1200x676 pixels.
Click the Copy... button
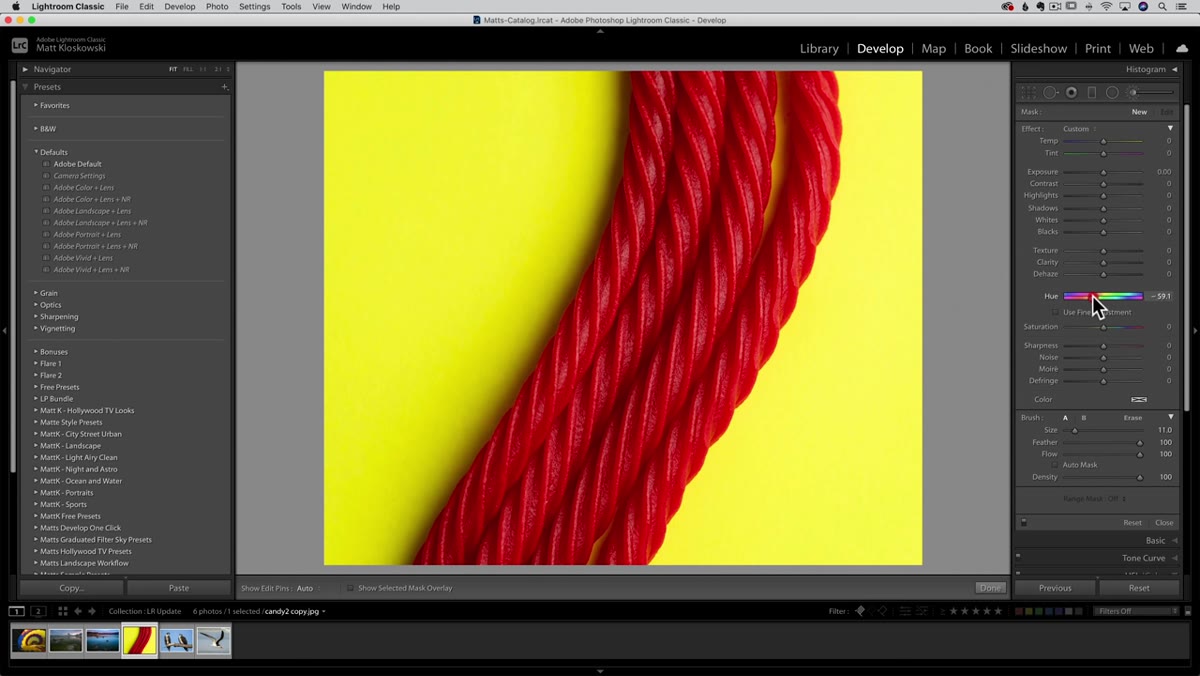click(72, 588)
